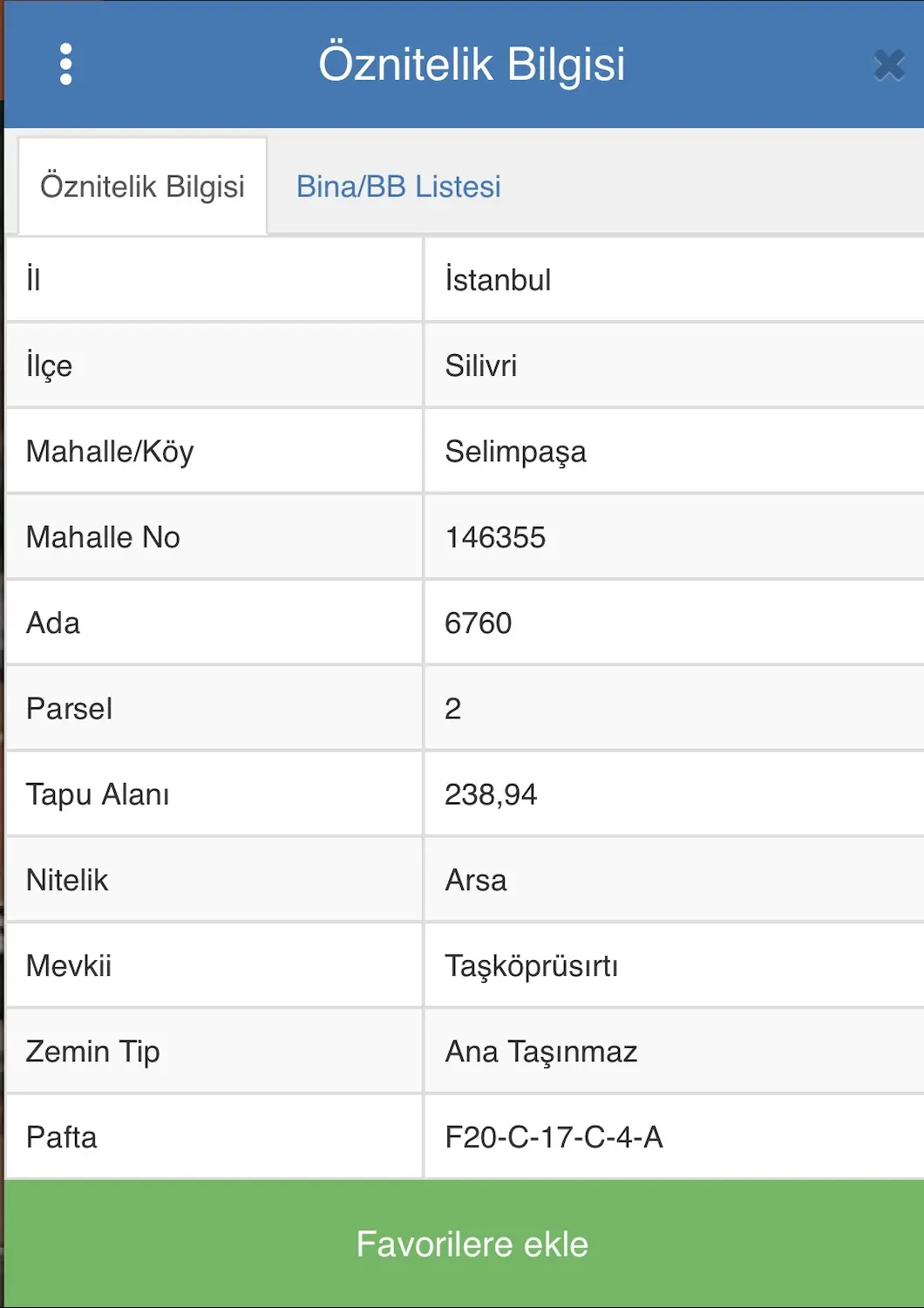Click the Öznitelik Bilgisi header title
Image resolution: width=924 pixels, height=1308 pixels.
point(472,65)
